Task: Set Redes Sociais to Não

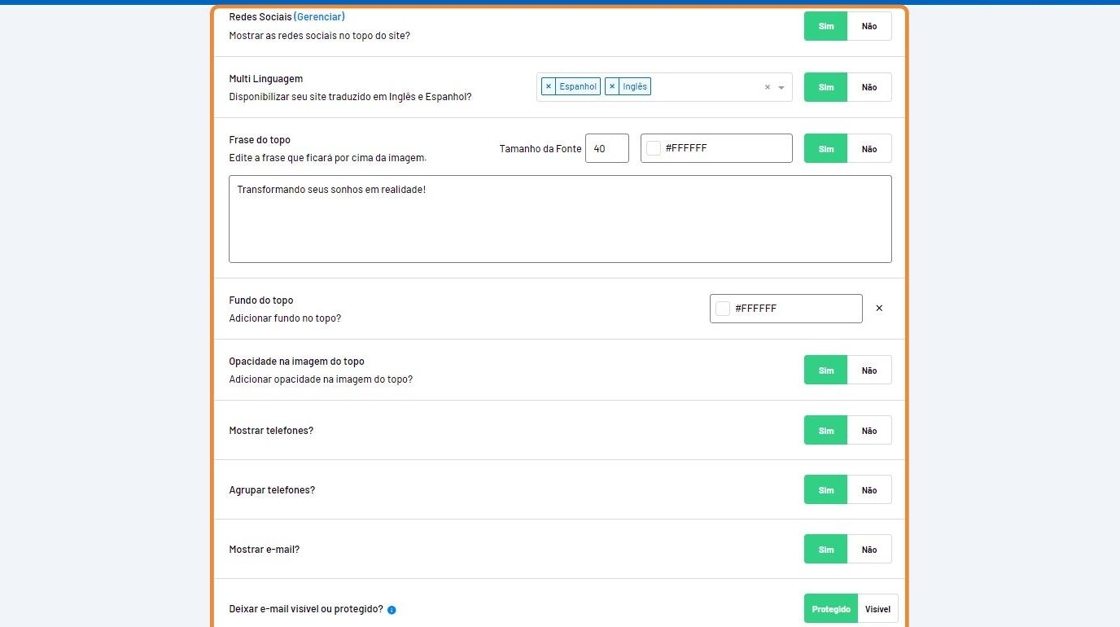Action: tap(869, 26)
